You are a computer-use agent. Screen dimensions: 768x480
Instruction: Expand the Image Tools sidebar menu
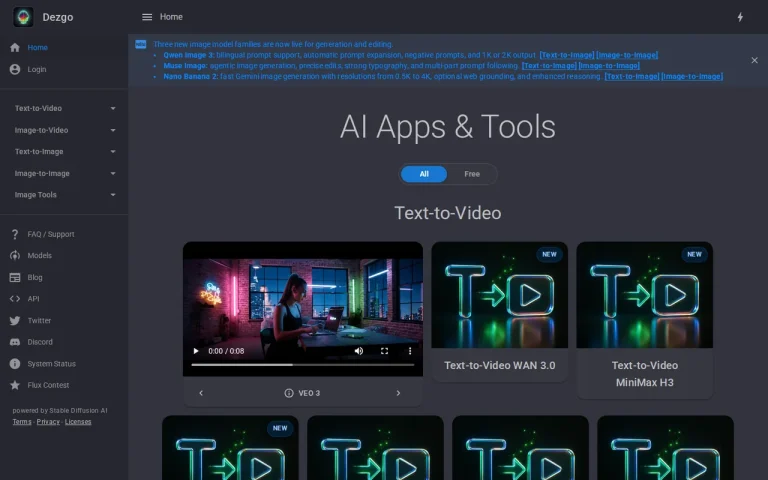64,194
